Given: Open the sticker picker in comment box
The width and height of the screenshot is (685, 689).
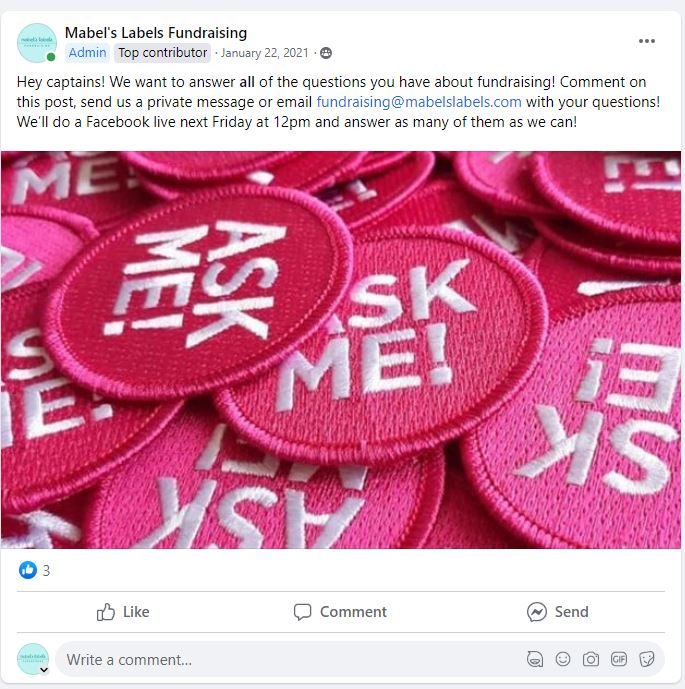Looking at the screenshot, I should click(647, 659).
